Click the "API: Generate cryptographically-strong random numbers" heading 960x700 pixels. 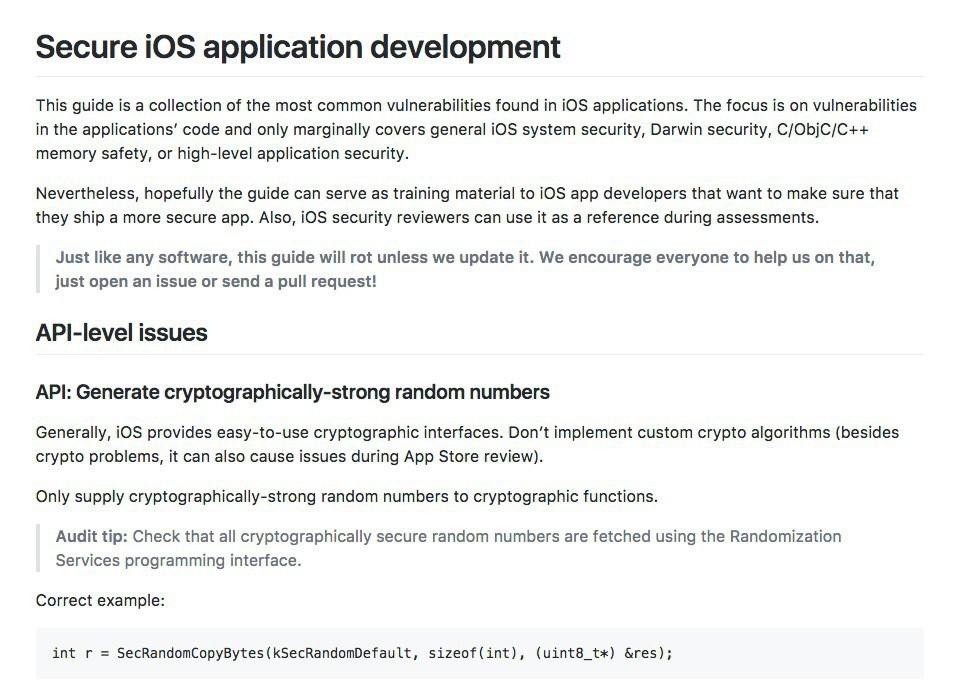click(x=292, y=391)
